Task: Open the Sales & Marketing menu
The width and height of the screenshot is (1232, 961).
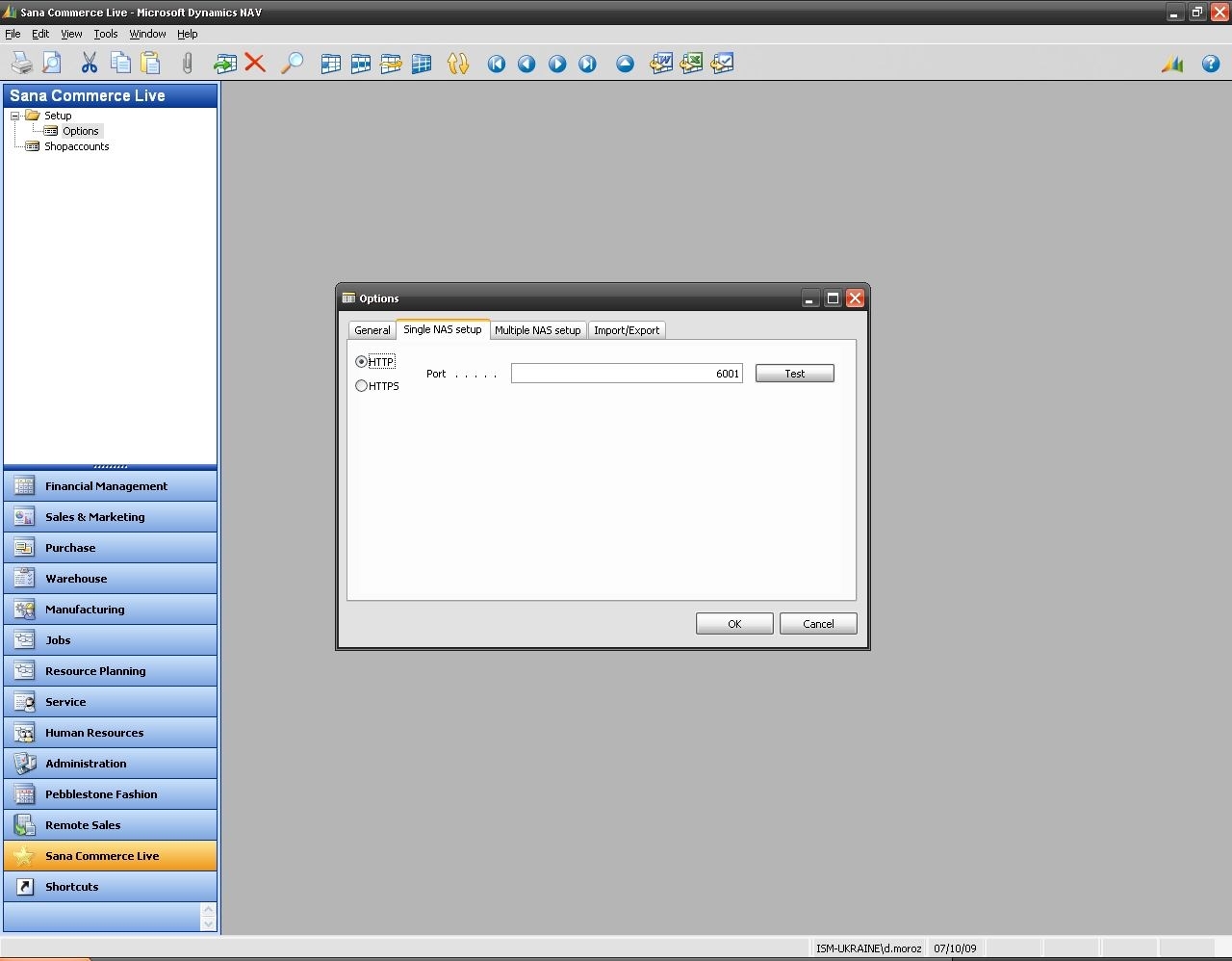Action: coord(110,517)
